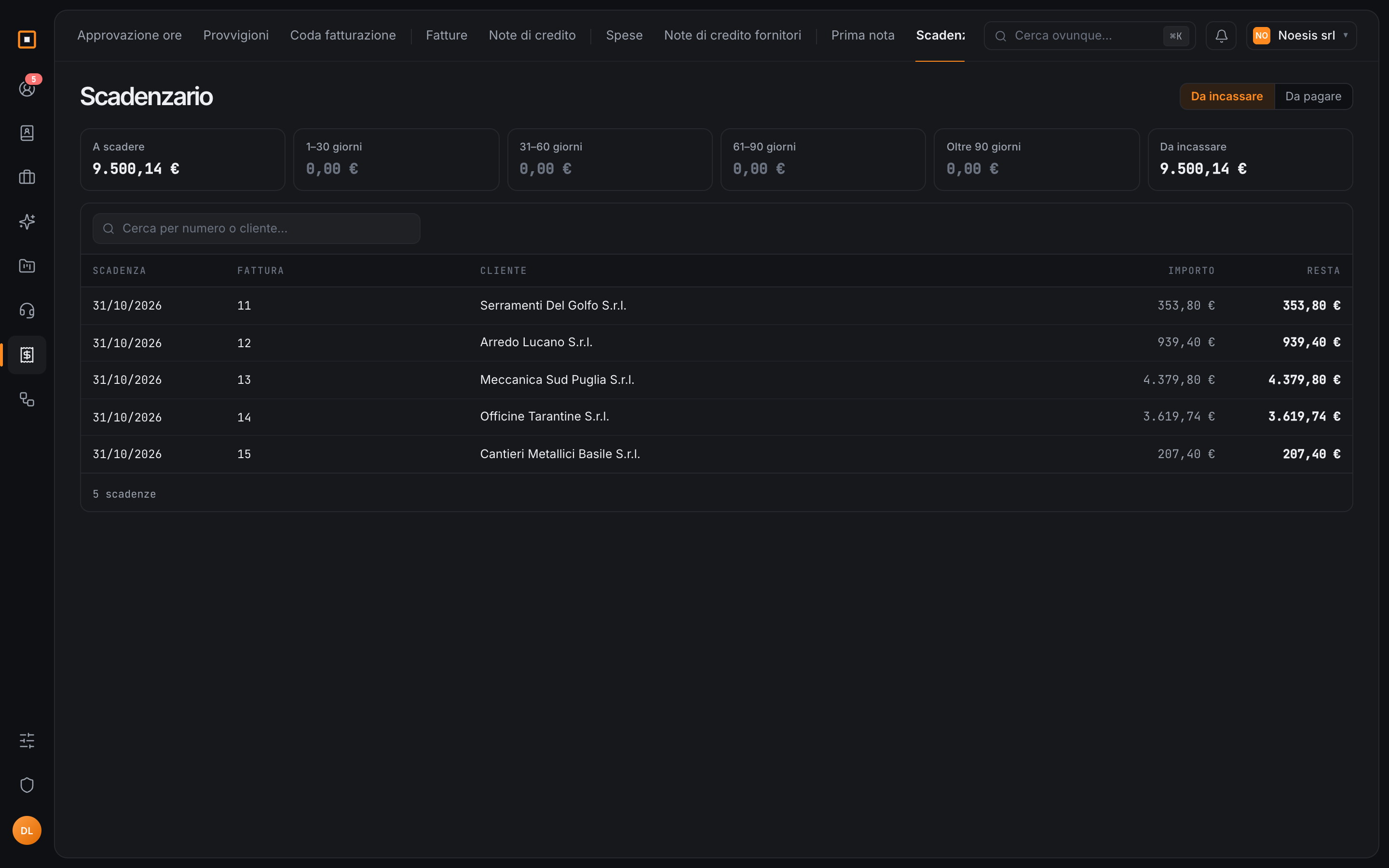The image size is (1389, 868).
Task: Click the Oltre 90 giorni summary card
Action: [x=1036, y=160]
